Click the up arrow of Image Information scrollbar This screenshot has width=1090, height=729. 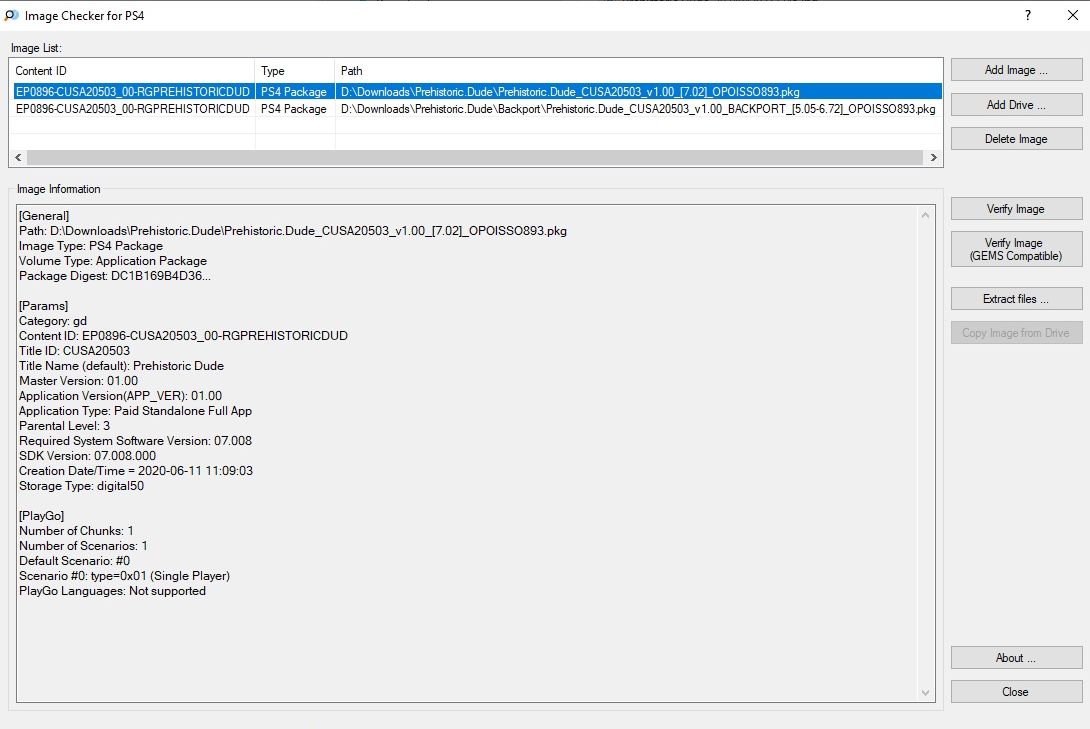[x=925, y=215]
